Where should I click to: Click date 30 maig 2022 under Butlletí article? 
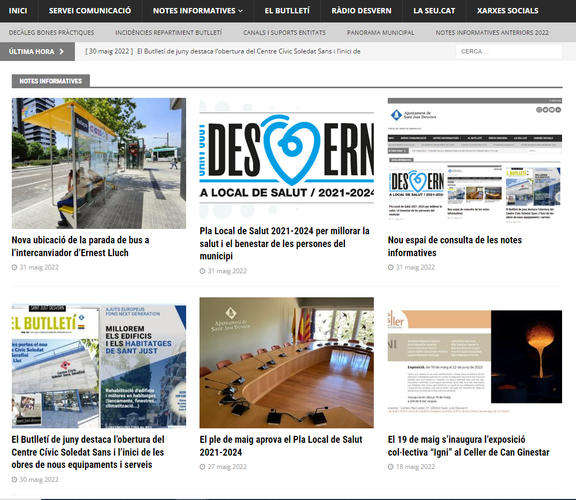(39, 479)
